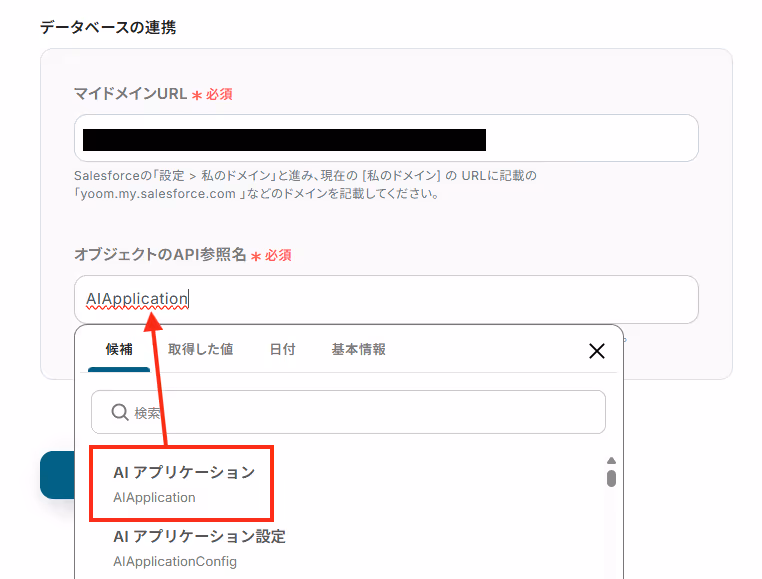Click the データベースの連携 heading
This screenshot has width=762, height=579.
coord(108,27)
